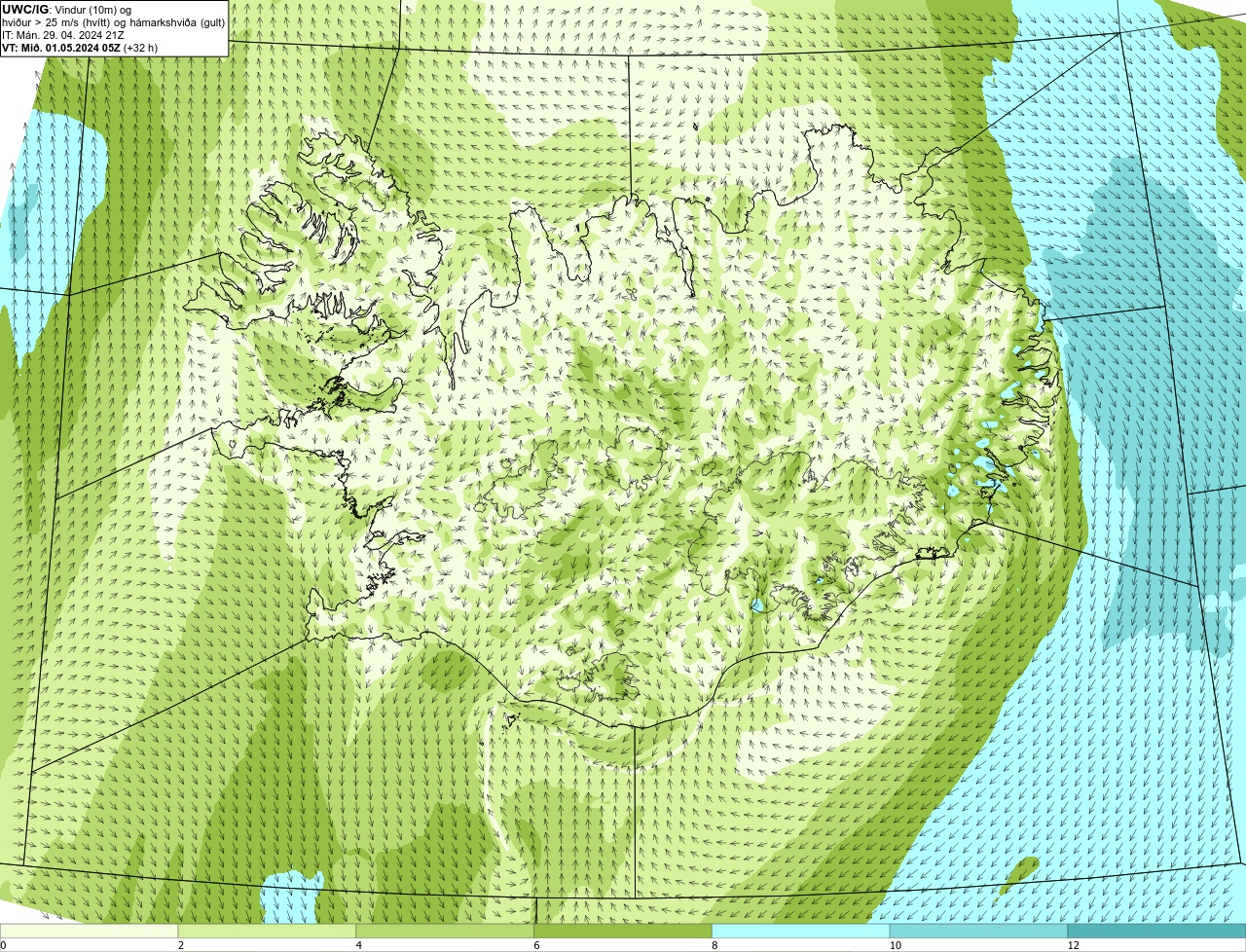Click the 10–12 m/s turquoise legend swatch
This screenshot has width=1246, height=952.
[x=979, y=931]
